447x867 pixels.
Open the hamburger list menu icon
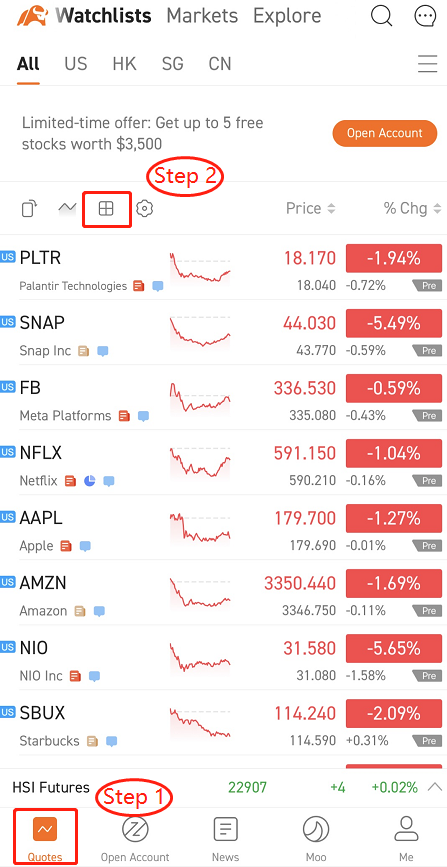click(427, 64)
